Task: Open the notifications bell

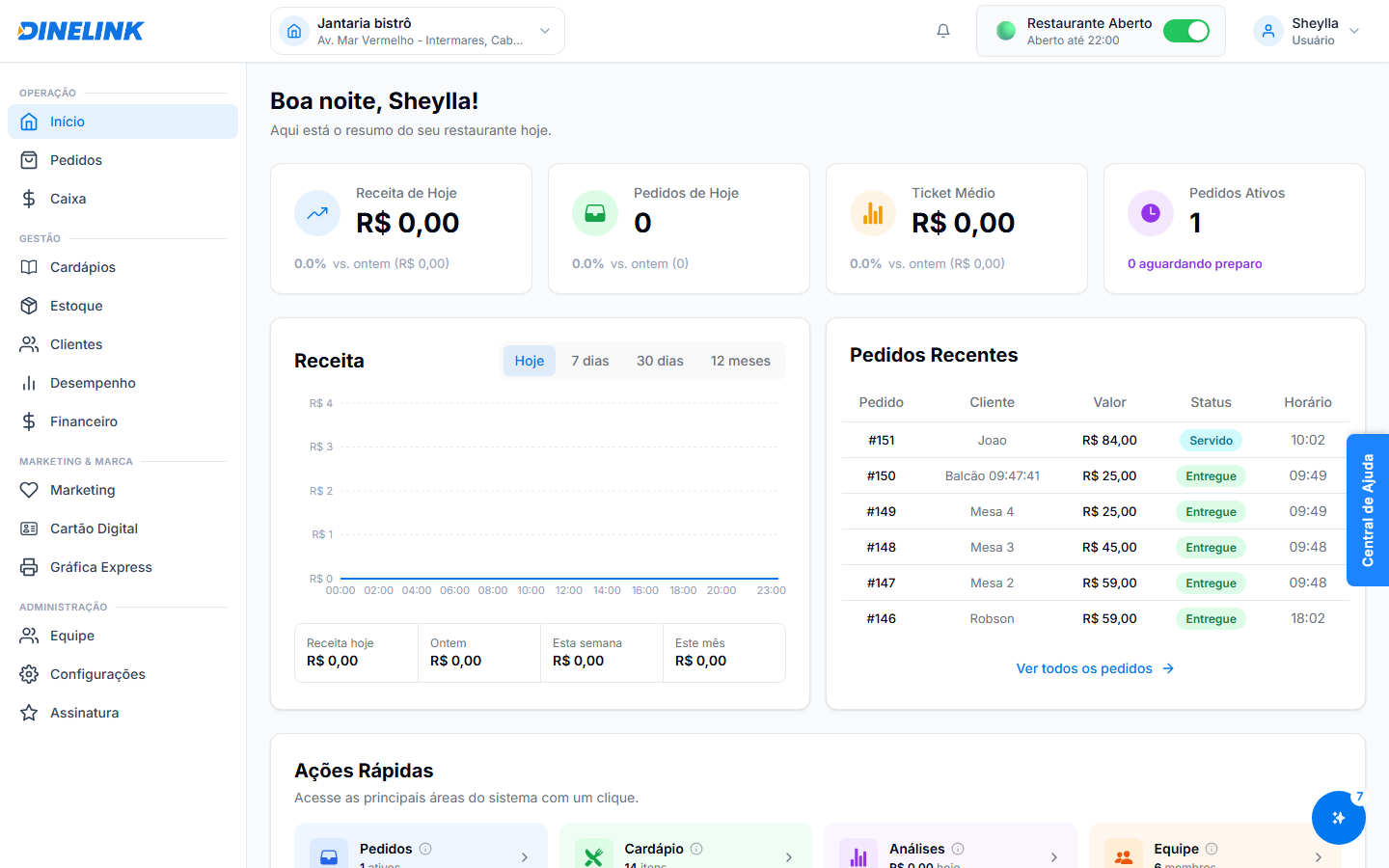Action: [x=943, y=31]
